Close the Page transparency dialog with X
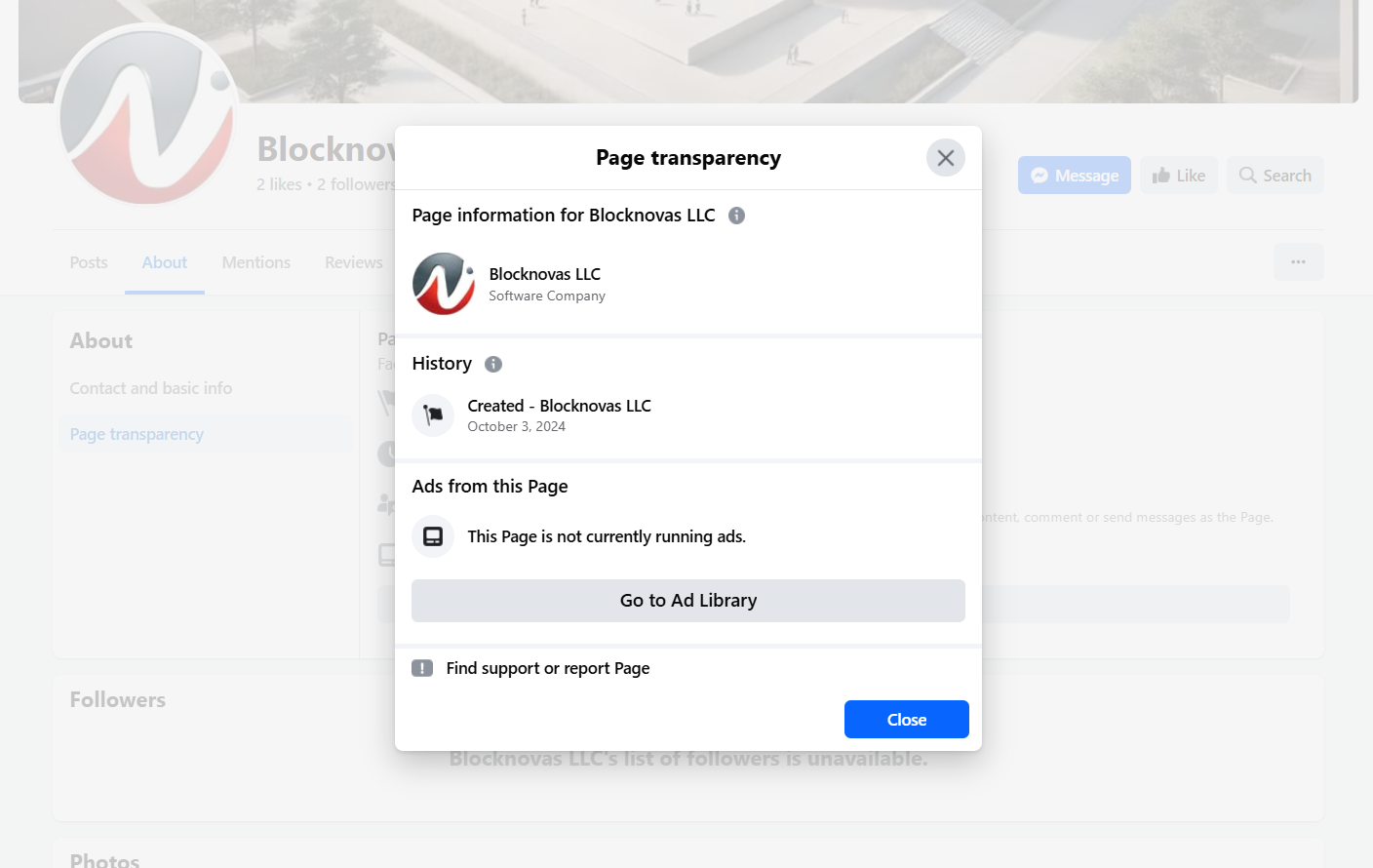This screenshot has height=868, width=1373. tap(945, 158)
